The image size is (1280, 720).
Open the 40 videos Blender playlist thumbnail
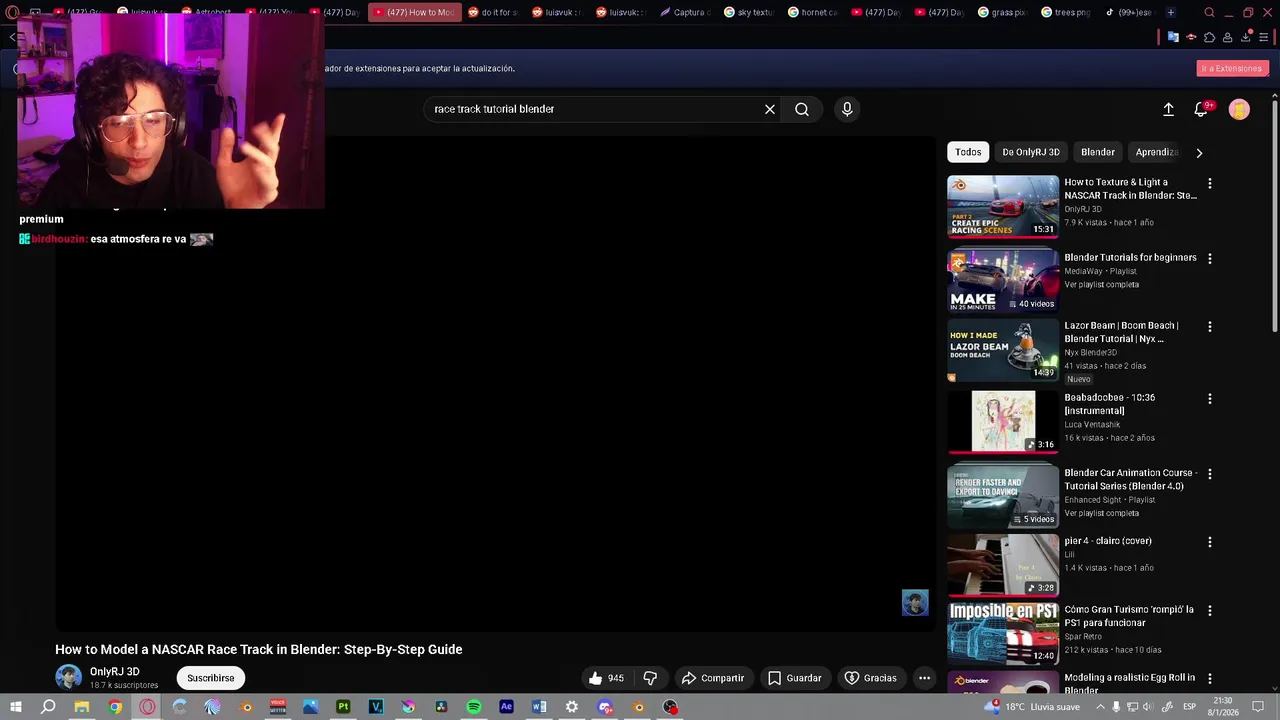pyautogui.click(x=1003, y=280)
